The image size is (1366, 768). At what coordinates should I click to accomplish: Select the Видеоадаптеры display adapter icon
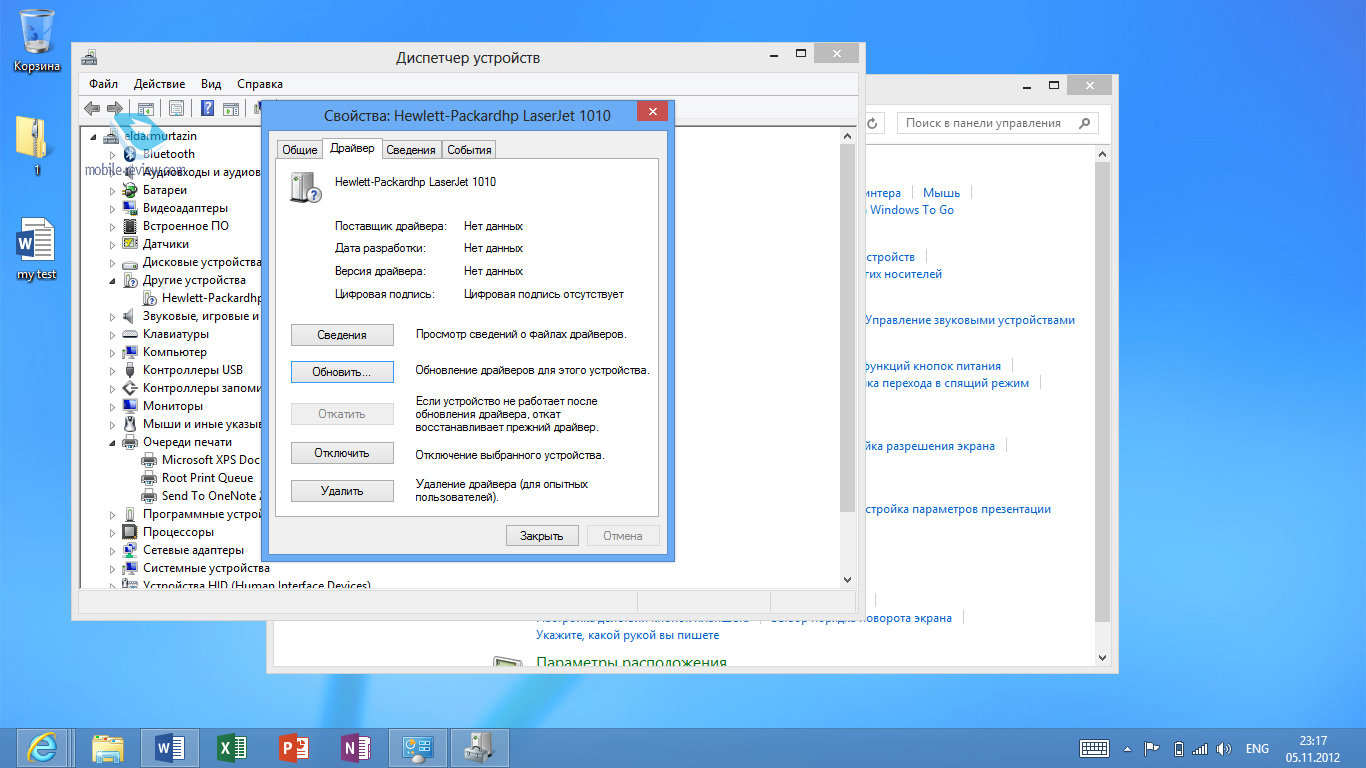(x=130, y=208)
